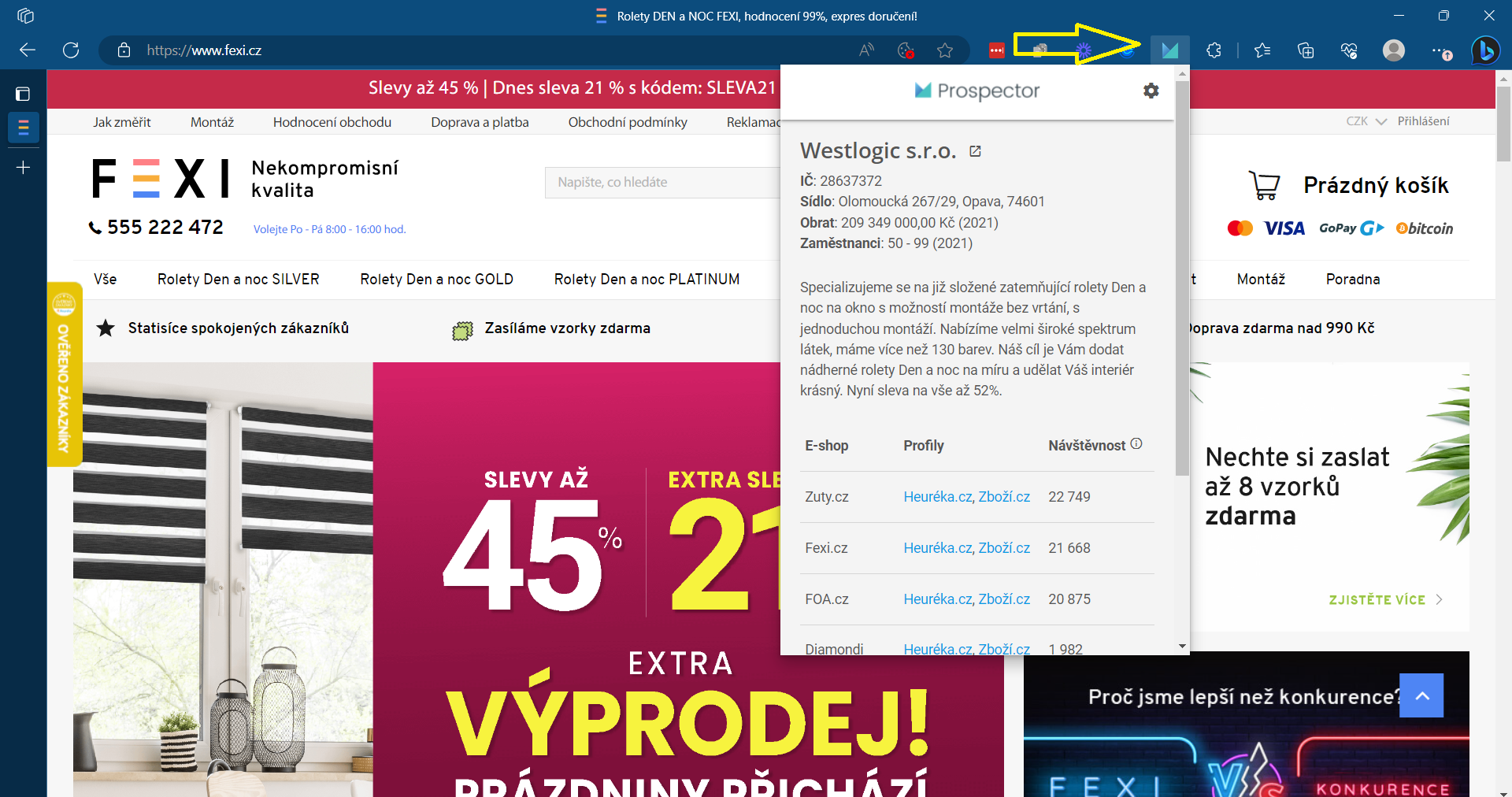The height and width of the screenshot is (797, 1512).
Task: Click the Westlogic s.r.o. heading
Action: click(x=877, y=150)
